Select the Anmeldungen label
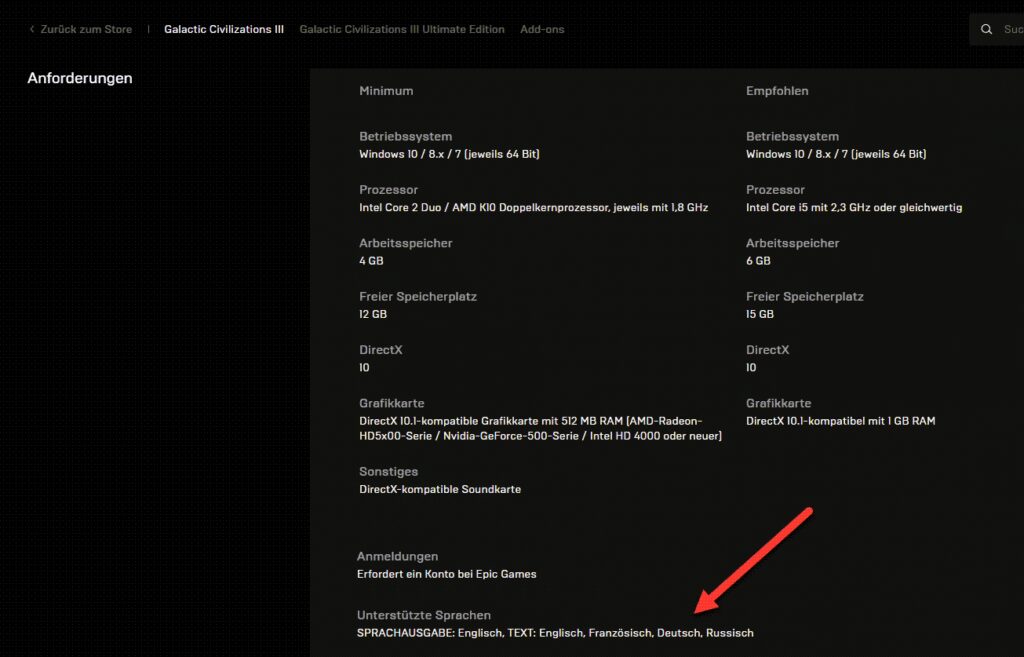This screenshot has width=1024, height=657. click(x=397, y=556)
